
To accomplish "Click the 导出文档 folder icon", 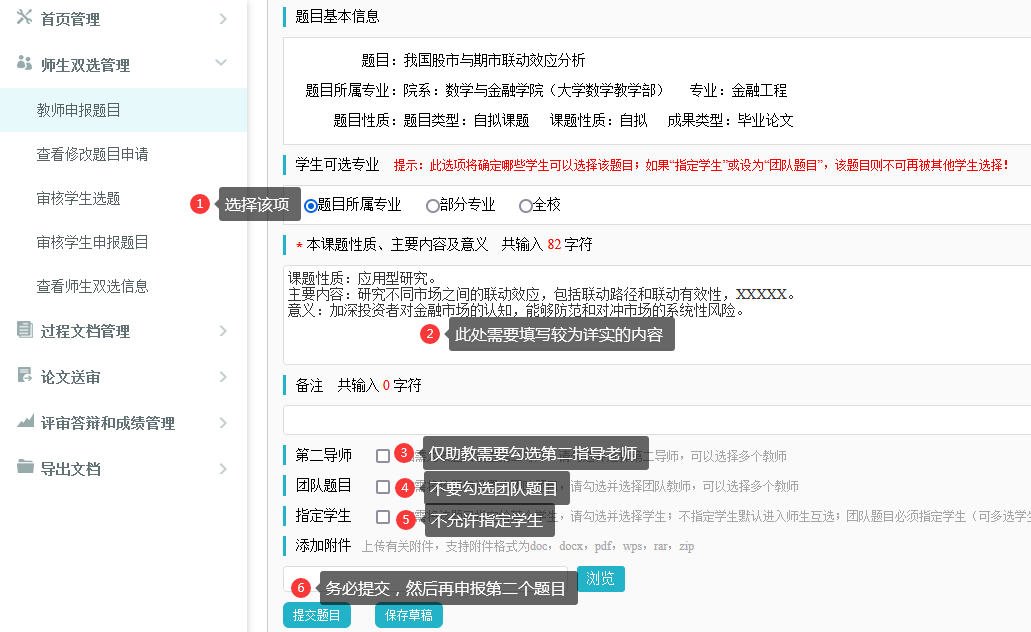I will (x=25, y=468).
